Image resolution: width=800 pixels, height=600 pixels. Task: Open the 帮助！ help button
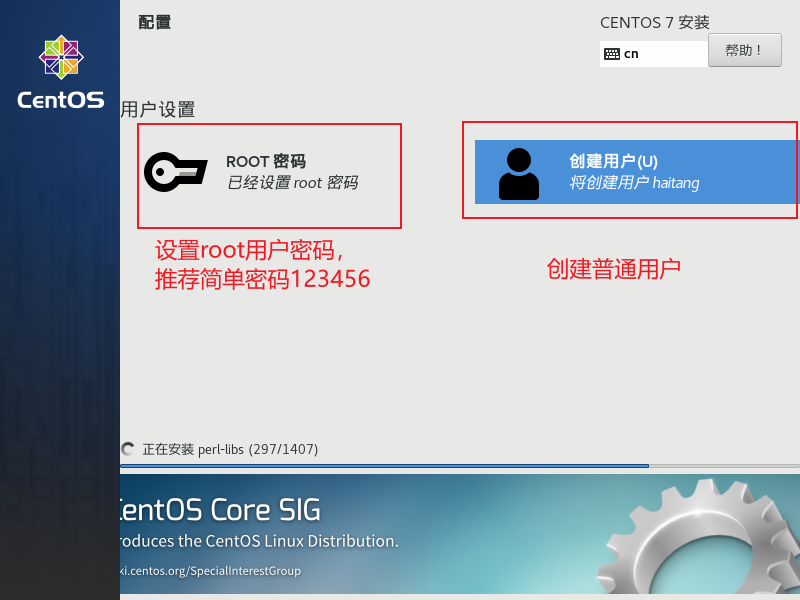[744, 50]
